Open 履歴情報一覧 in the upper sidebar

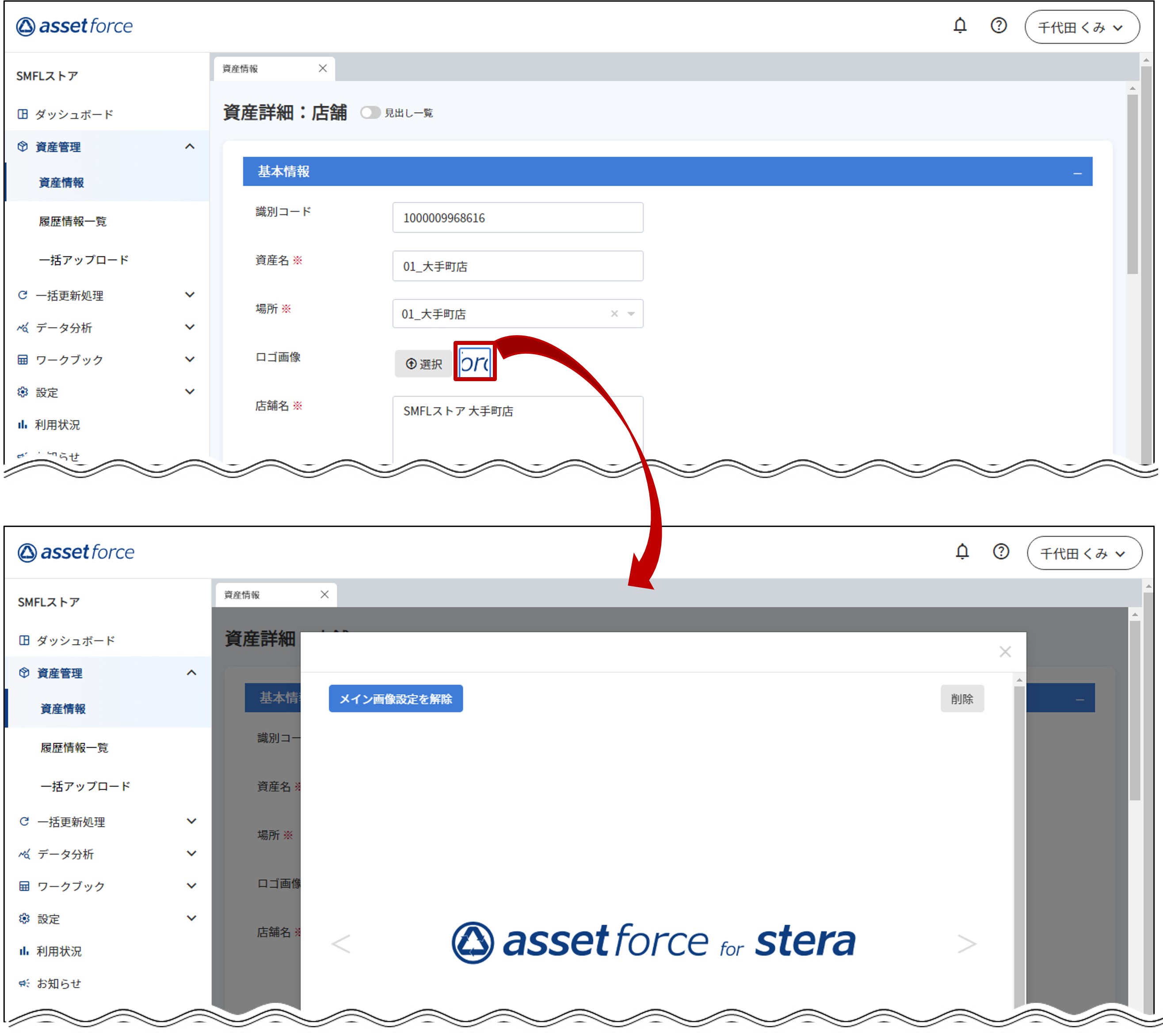click(x=73, y=222)
